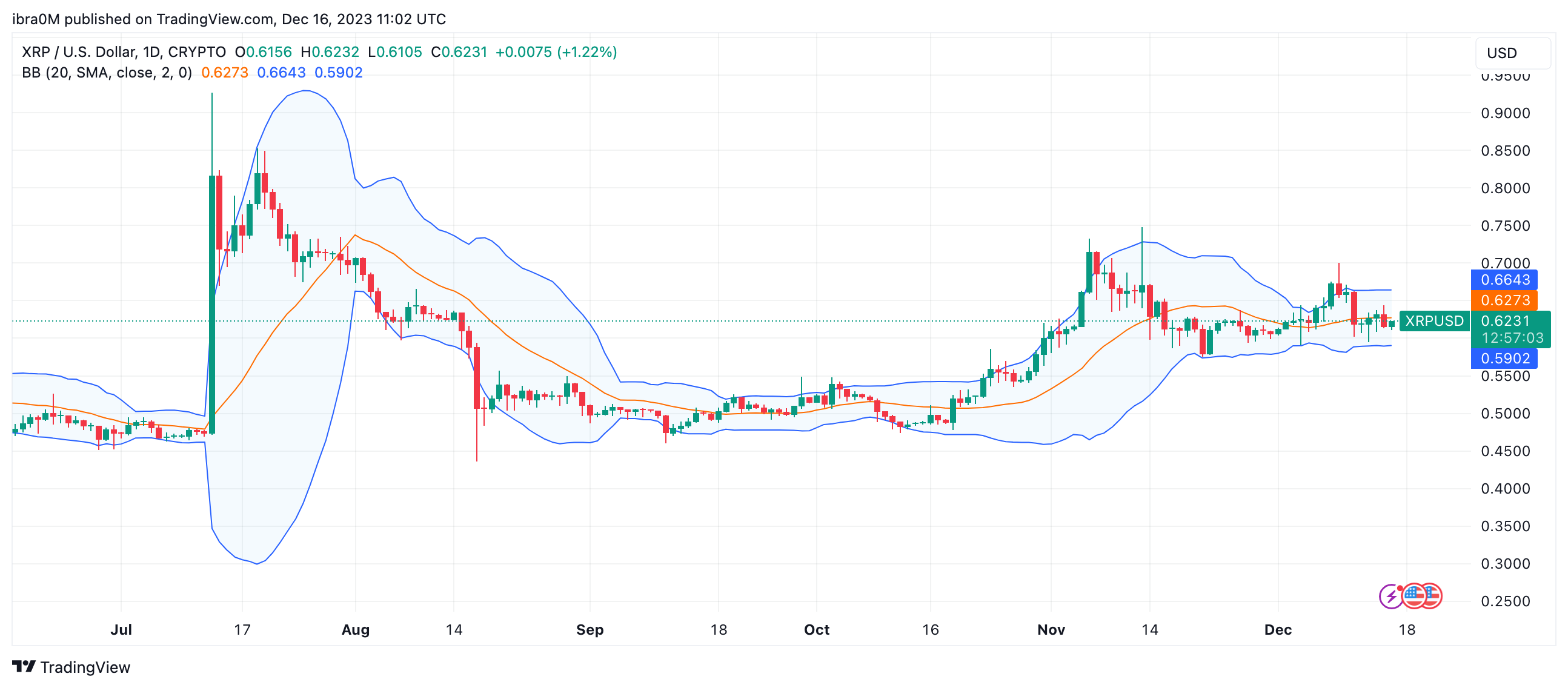
Task: Click the close price C0.6231 in legend
Action: click(459, 52)
